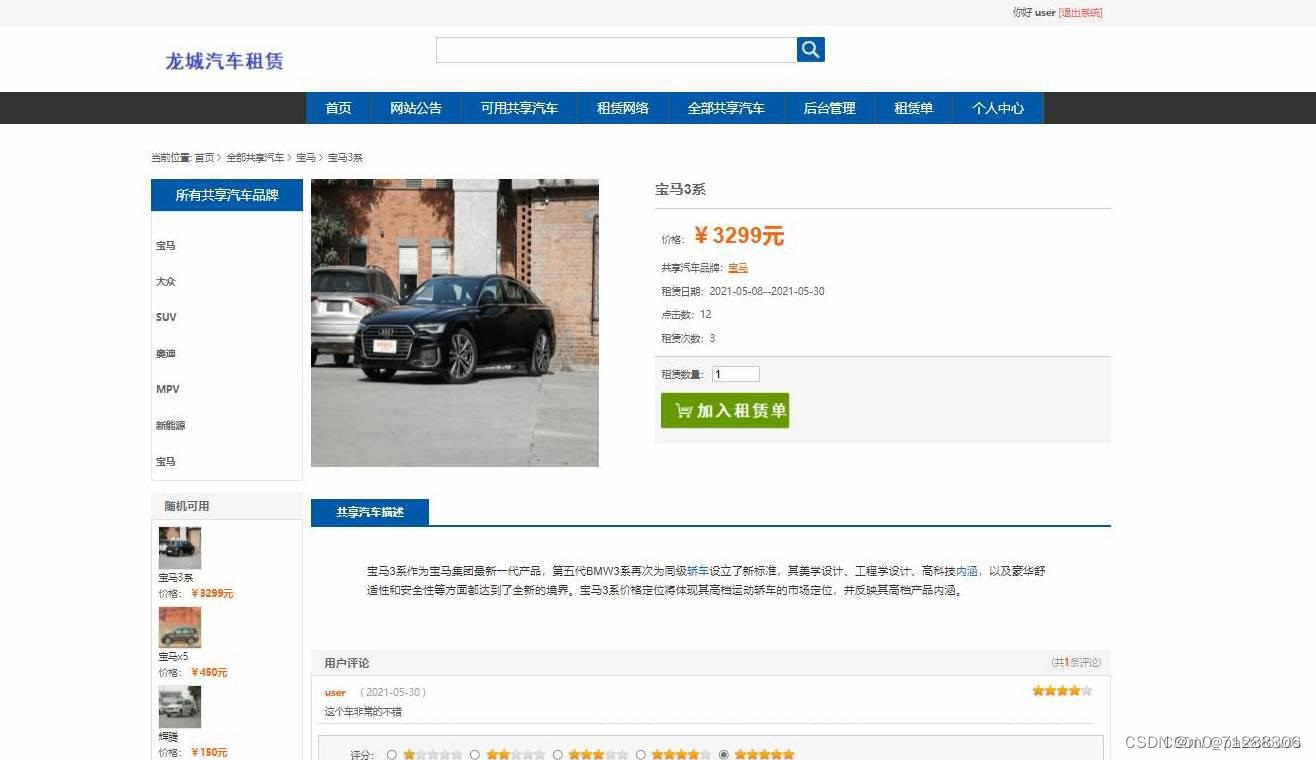Click the ￥3299元 price text
Viewport: 1316px width, 760px height.
[739, 236]
